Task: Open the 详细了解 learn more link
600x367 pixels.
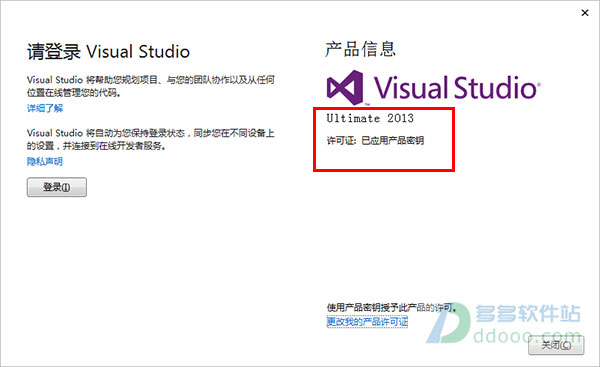Action: coord(45,108)
